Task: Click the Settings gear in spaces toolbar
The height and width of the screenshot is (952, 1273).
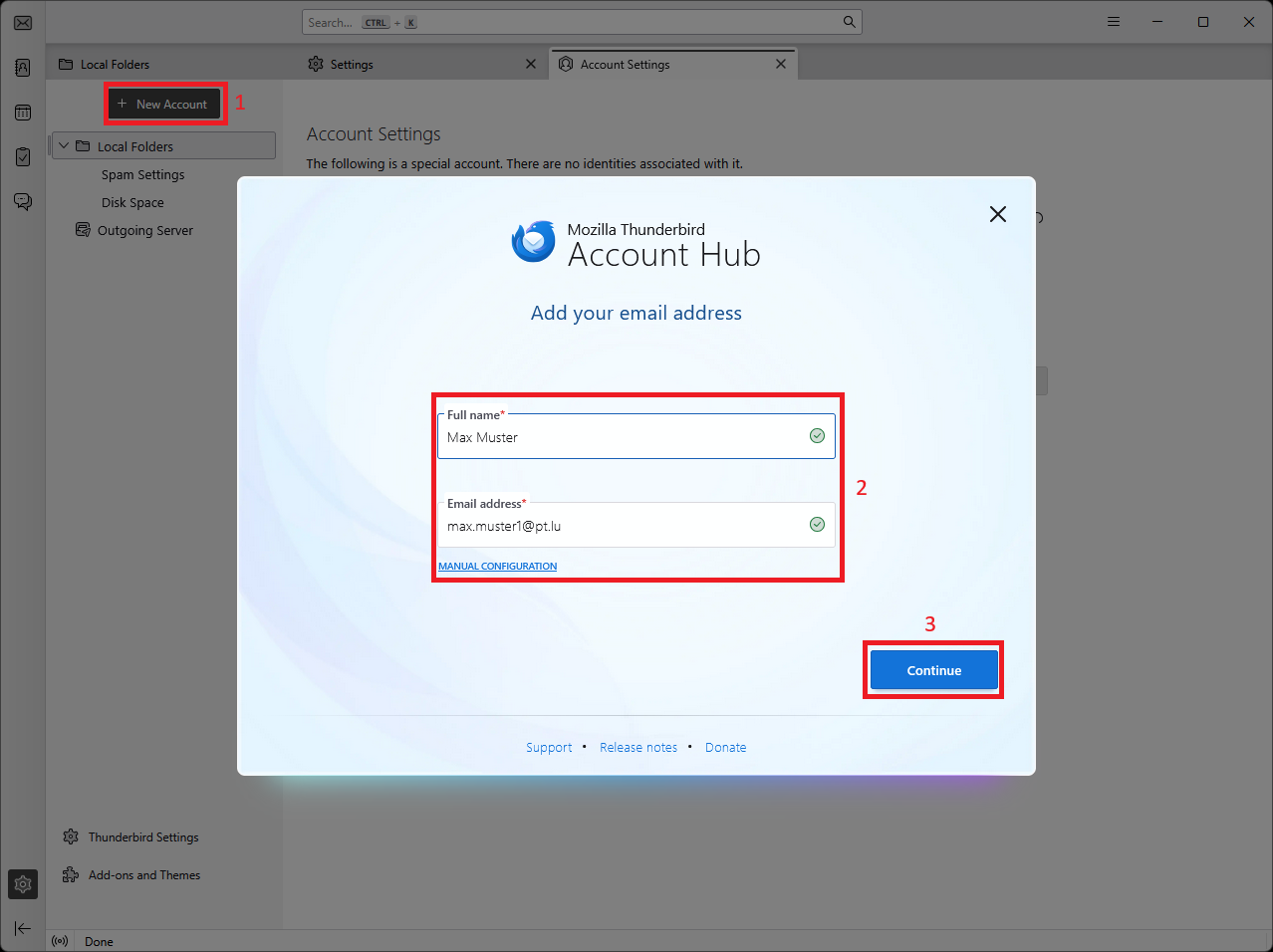Action: click(23, 884)
